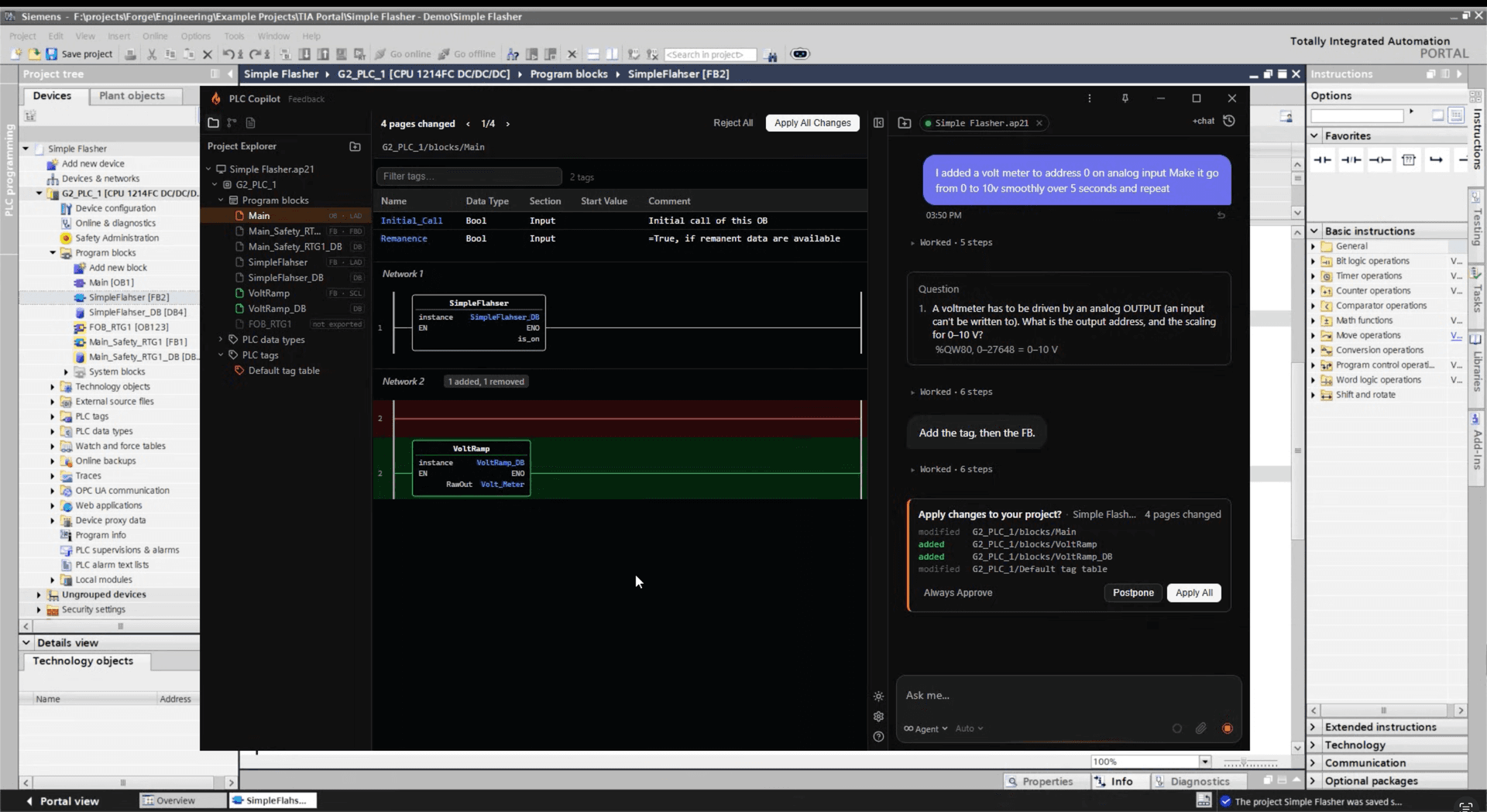This screenshot has width=1487, height=812.
Task: Click the Undo icon in TIA toolbar
Action: click(x=228, y=54)
